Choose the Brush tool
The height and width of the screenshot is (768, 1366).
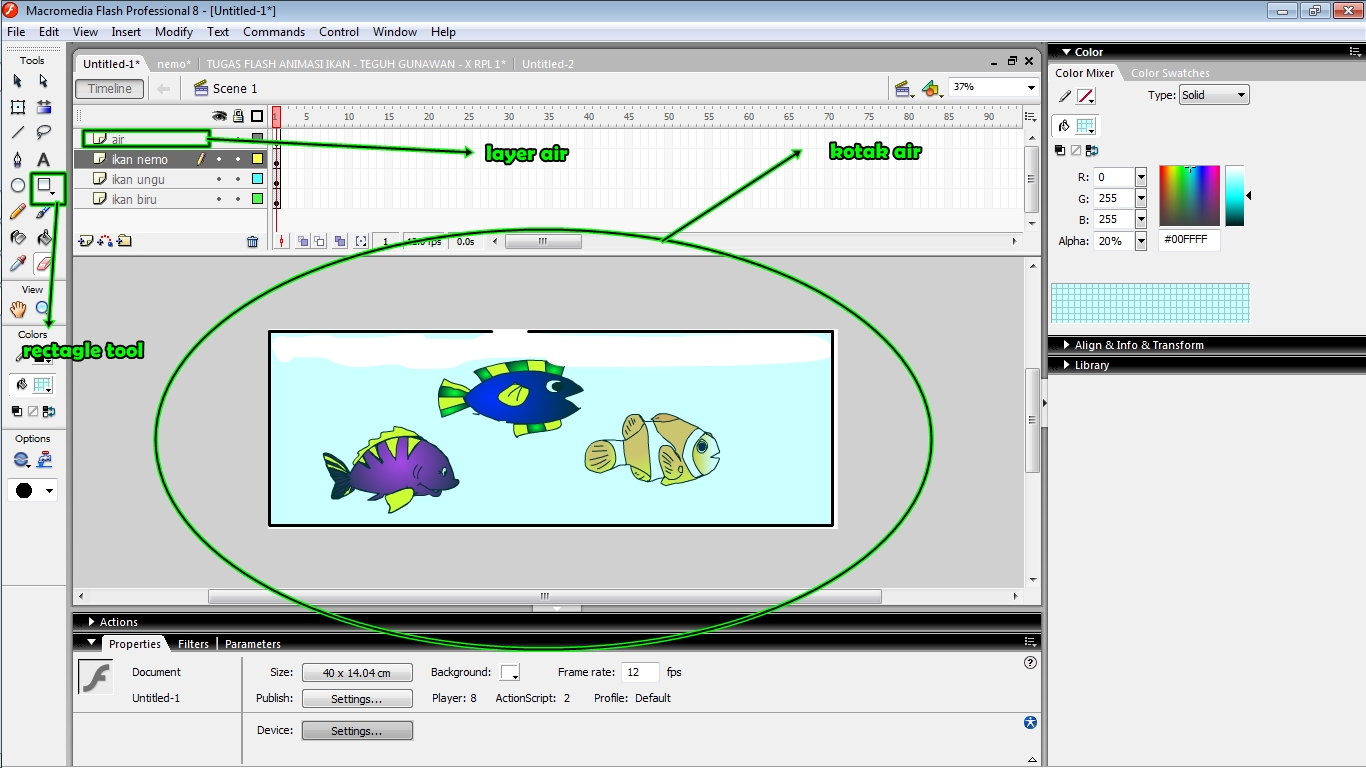tap(44, 212)
